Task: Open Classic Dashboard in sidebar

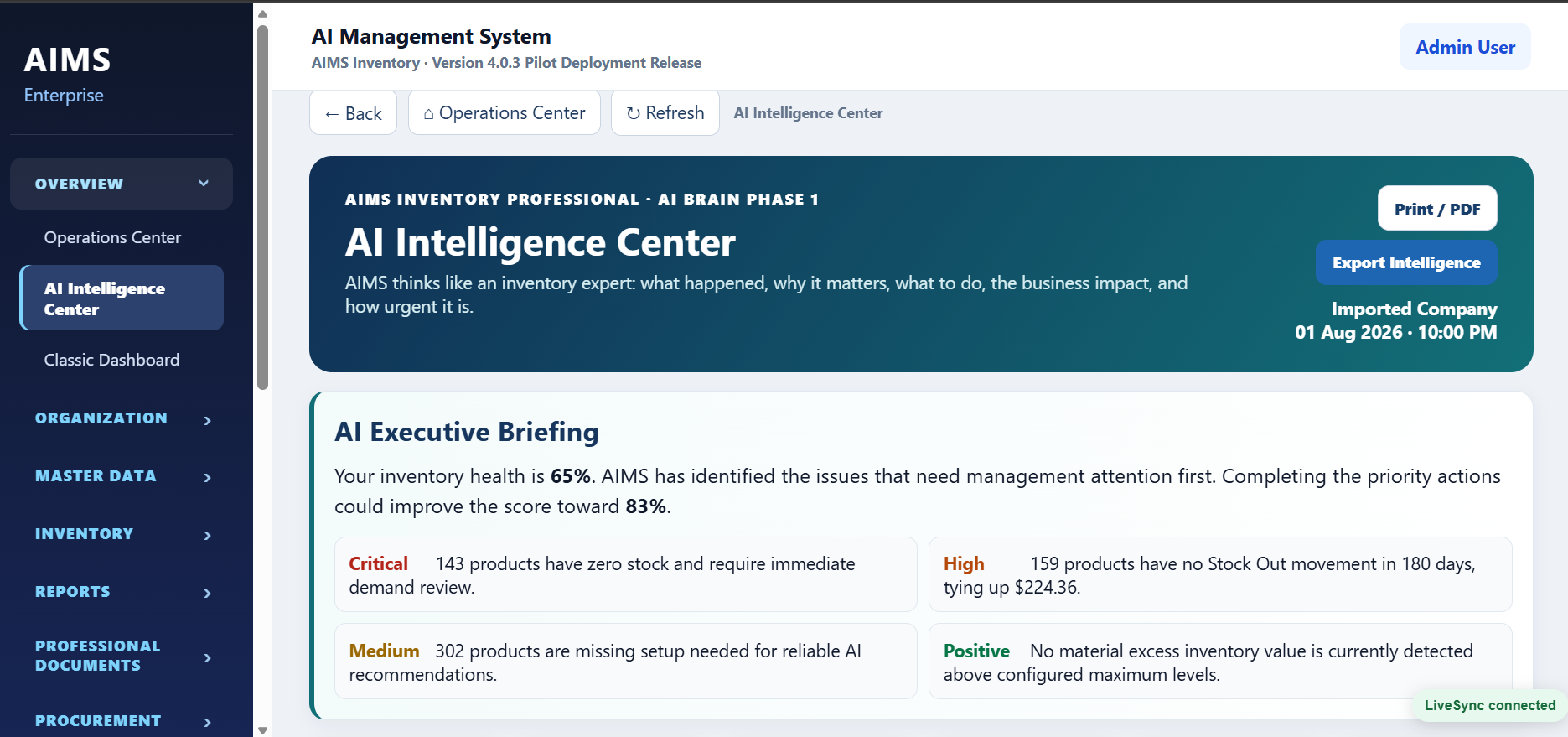Action: (111, 360)
